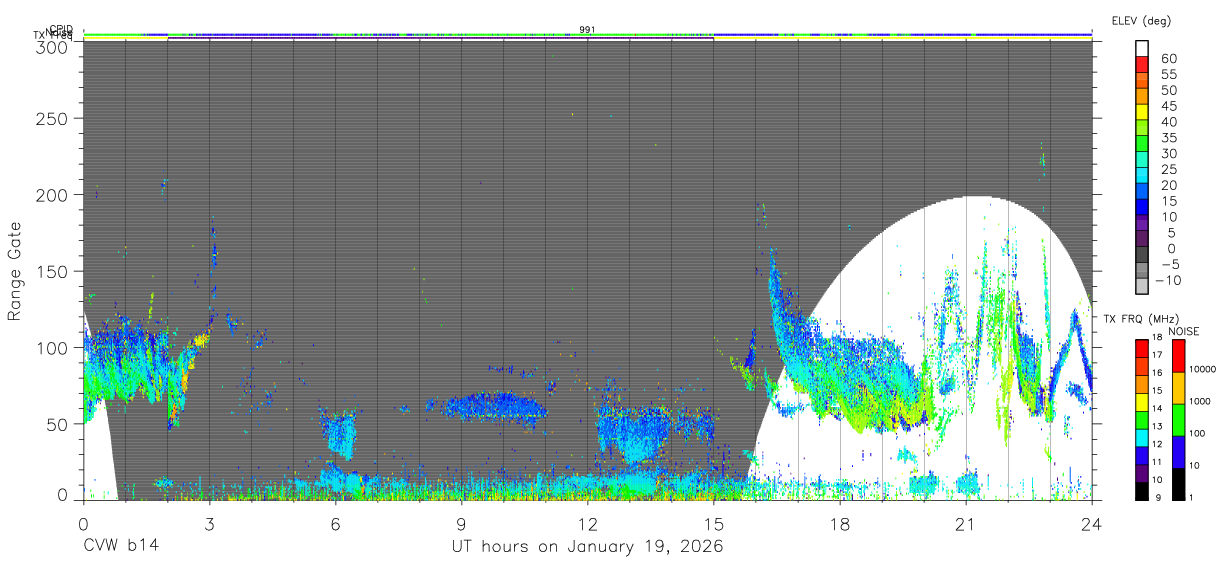The width and height of the screenshot is (1228, 567).
Task: Select the 200 tick on Range Gate axis
Action: [54, 195]
